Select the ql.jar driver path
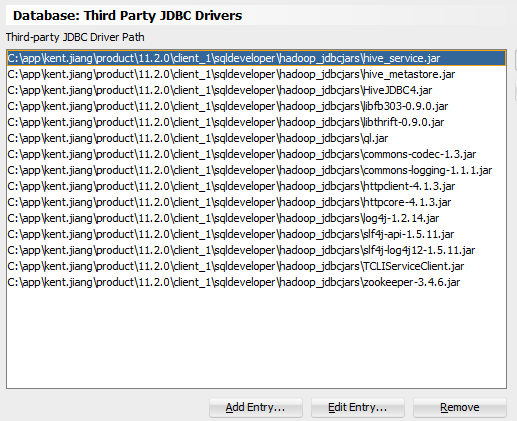517x421 pixels. pyautogui.click(x=256, y=138)
